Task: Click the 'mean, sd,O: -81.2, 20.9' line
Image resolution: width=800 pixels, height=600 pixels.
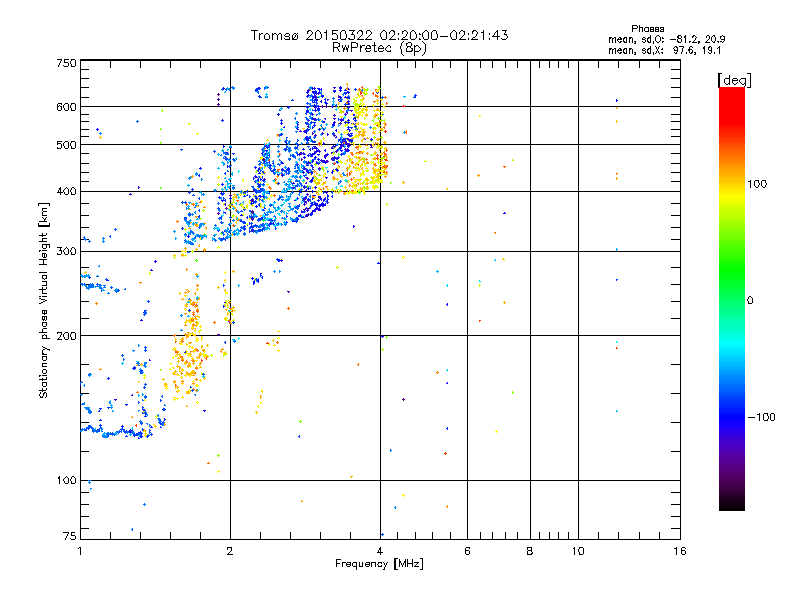Action: [x=666, y=39]
